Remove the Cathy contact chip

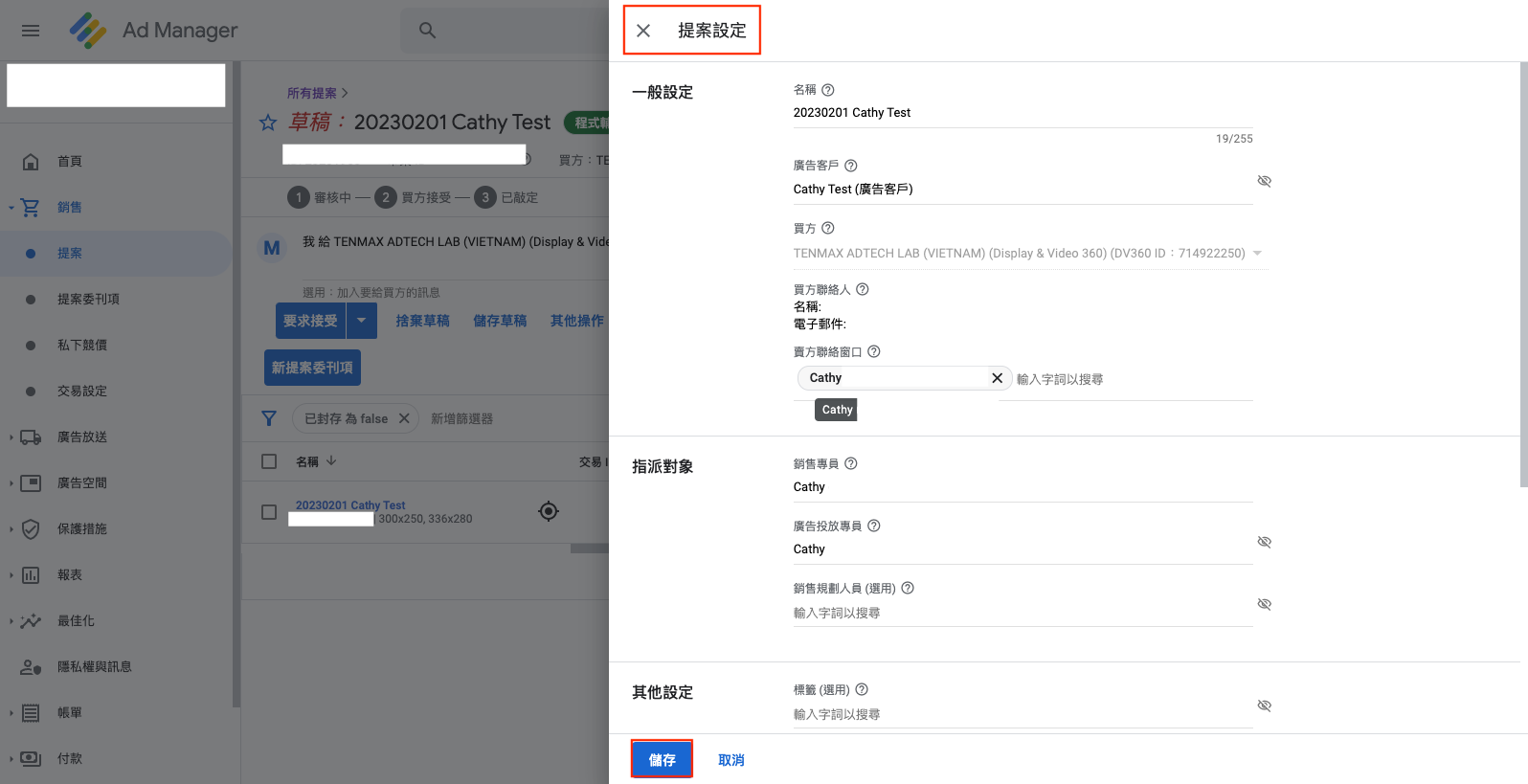(x=997, y=378)
